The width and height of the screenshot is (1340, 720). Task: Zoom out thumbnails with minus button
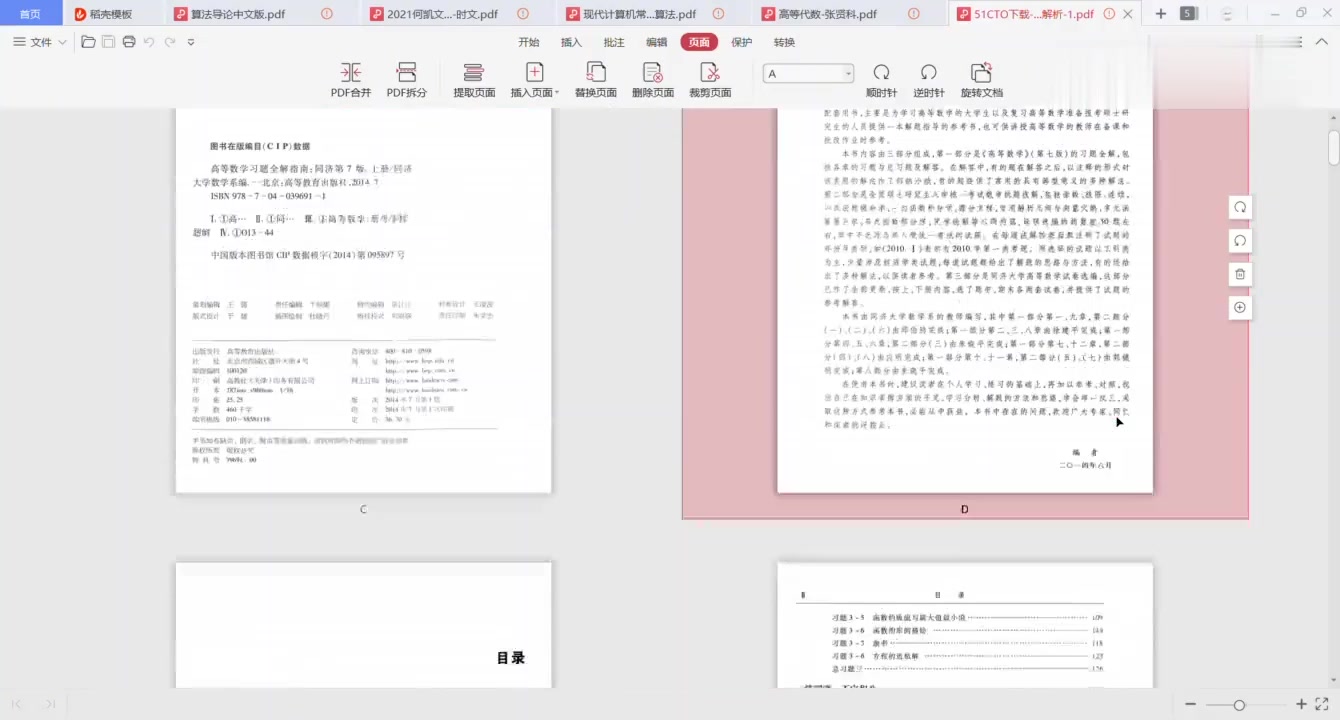(1190, 704)
